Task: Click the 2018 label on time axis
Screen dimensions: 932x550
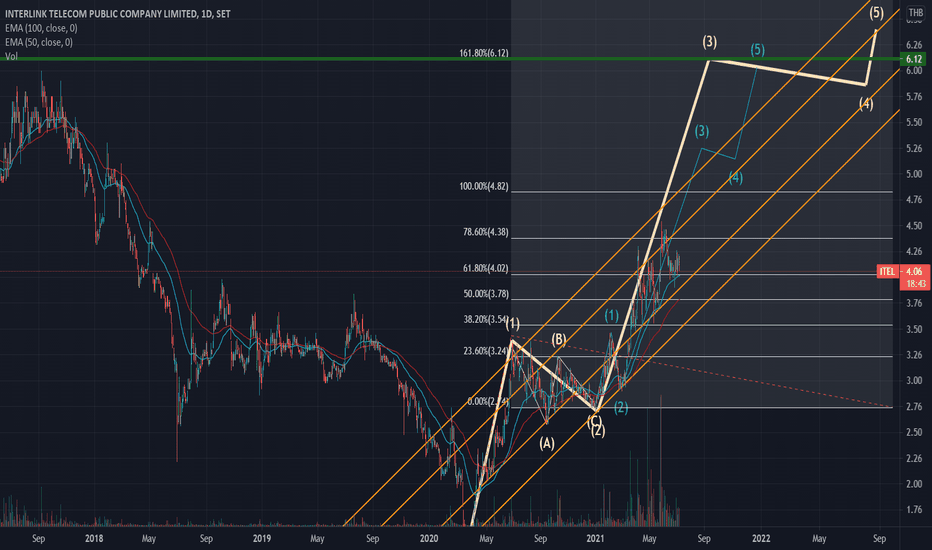Action: 94,539
